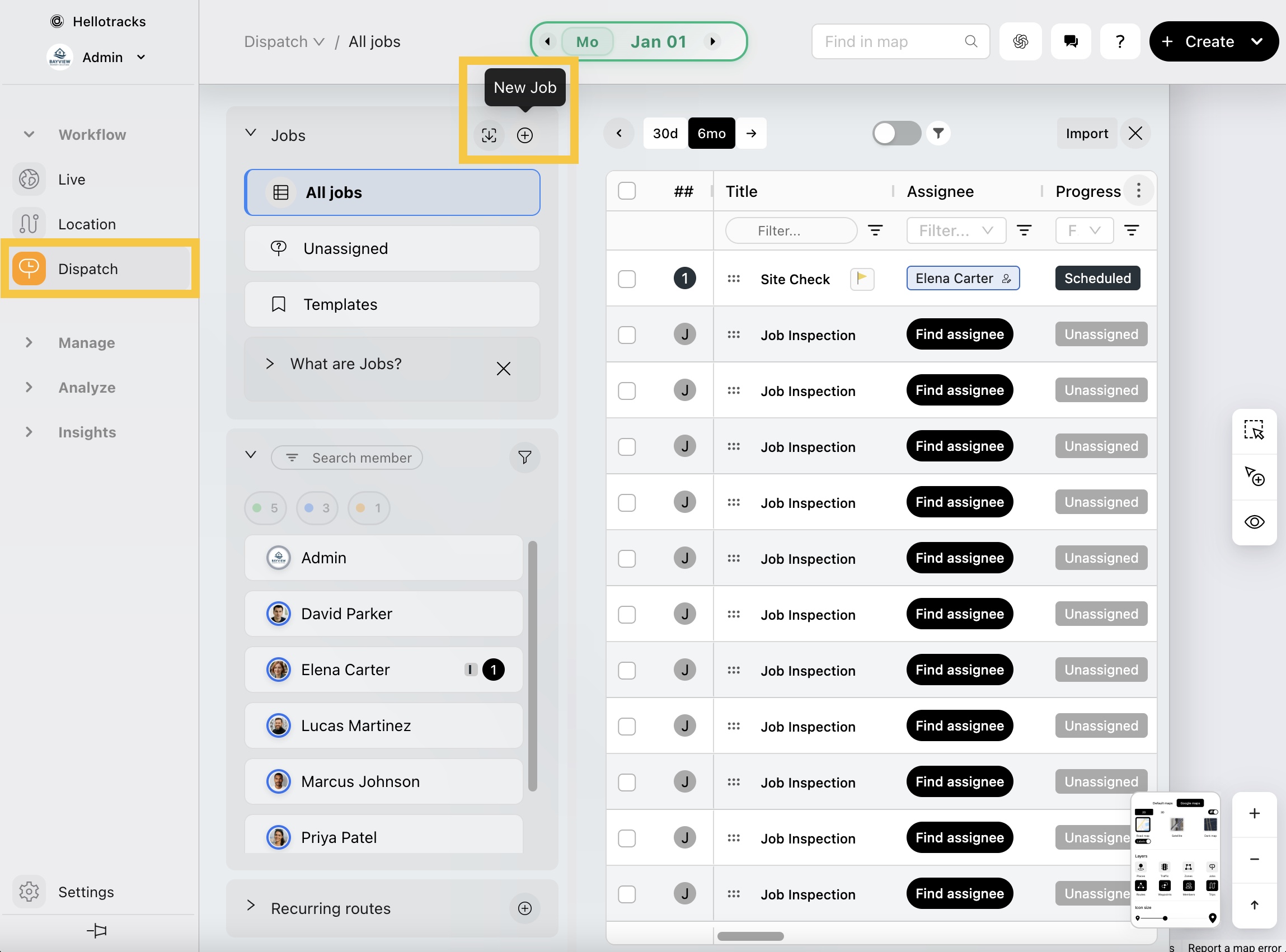
Task: Adjust the icon size slider
Action: [x=1165, y=918]
